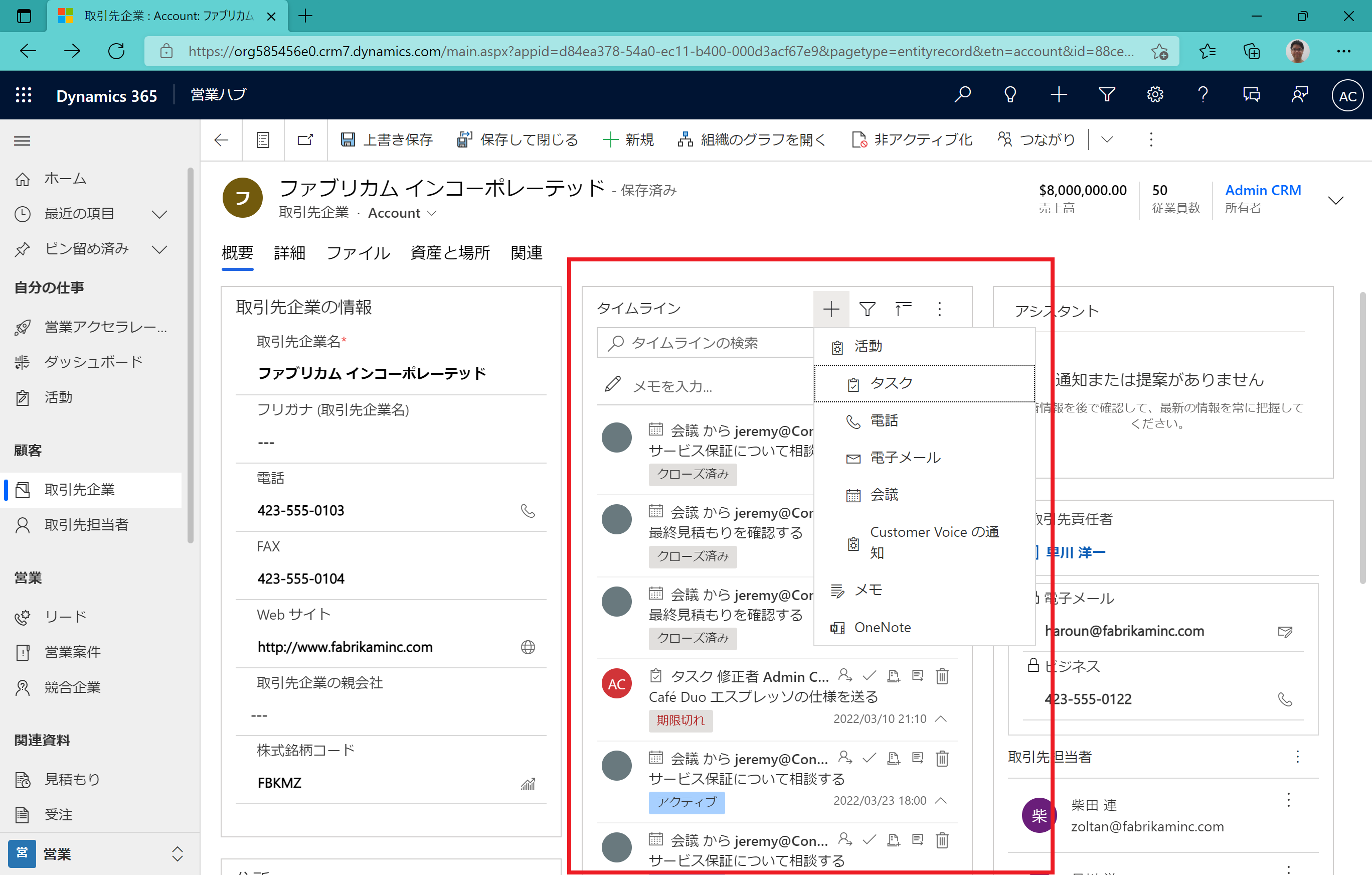Click the search magnifier in header
Viewport: 1372px width, 875px height.
[x=962, y=95]
